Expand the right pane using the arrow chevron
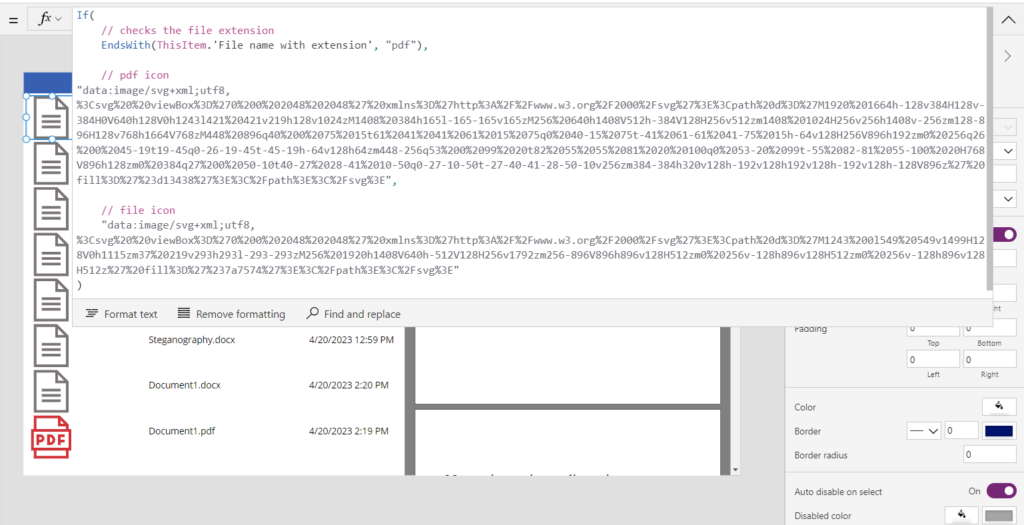Screen dimensions: 1024x525 (1007, 56)
